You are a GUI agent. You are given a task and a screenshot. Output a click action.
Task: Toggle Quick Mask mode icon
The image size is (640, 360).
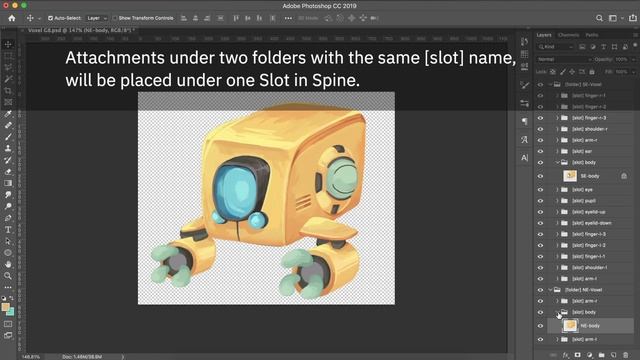(8, 324)
